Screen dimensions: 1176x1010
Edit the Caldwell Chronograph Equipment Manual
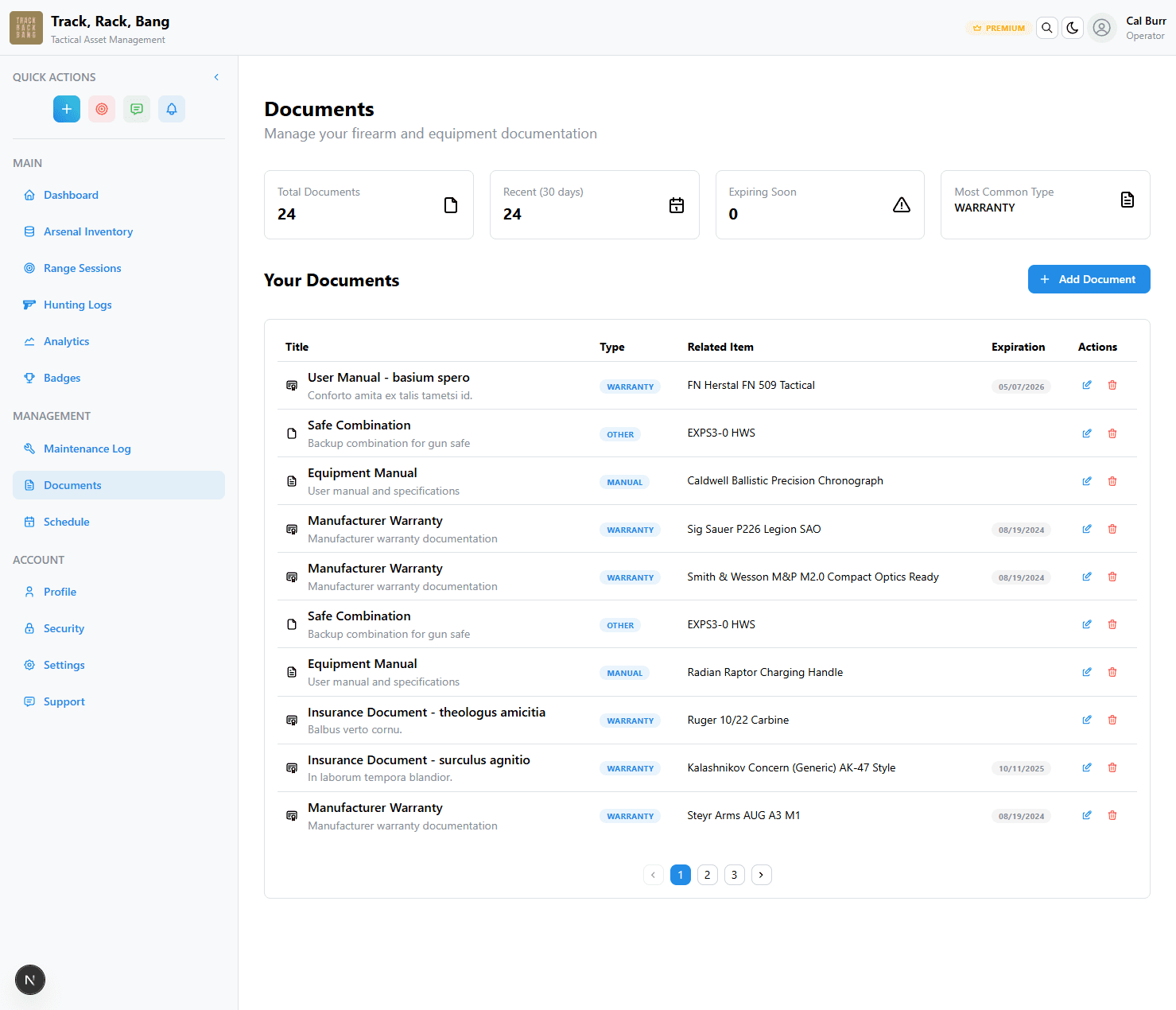(x=1087, y=481)
